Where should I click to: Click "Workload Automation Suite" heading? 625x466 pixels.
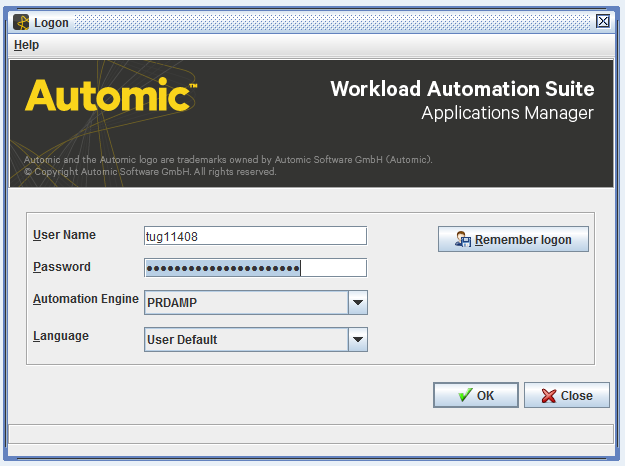462,88
